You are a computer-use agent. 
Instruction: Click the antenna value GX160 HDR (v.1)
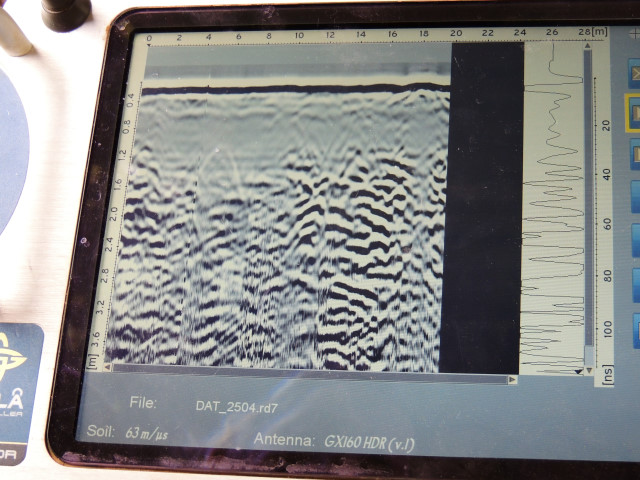point(369,443)
